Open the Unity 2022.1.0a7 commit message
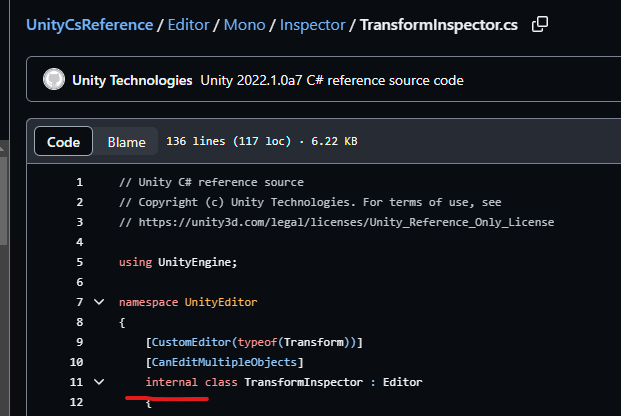Image resolution: width=621 pixels, height=416 pixels. pyautogui.click(x=332, y=80)
